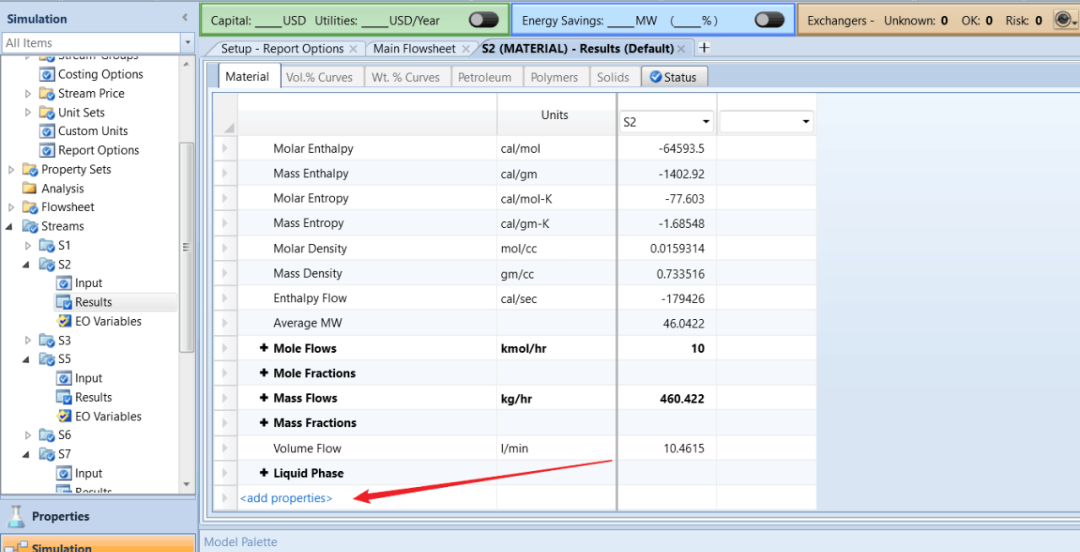Expand the S3 stream node
The height and width of the screenshot is (552, 1080).
28,340
